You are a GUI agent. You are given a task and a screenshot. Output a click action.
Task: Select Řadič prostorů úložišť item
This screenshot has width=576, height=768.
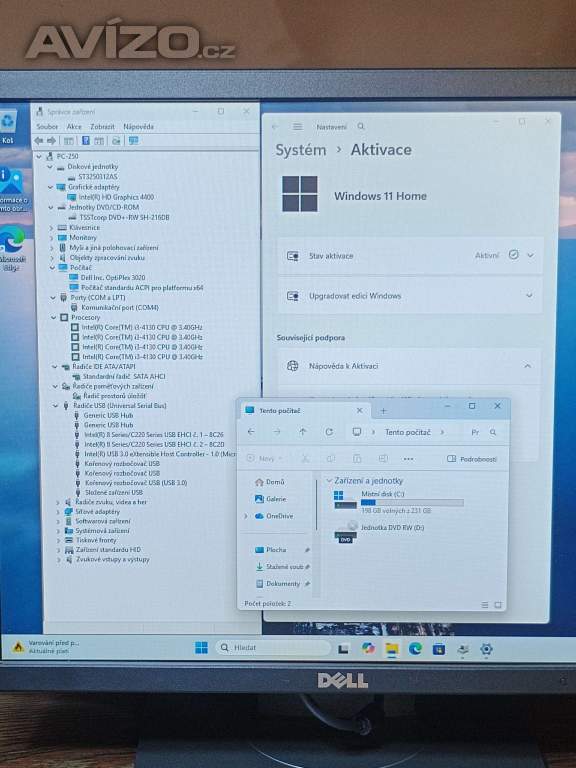114,396
